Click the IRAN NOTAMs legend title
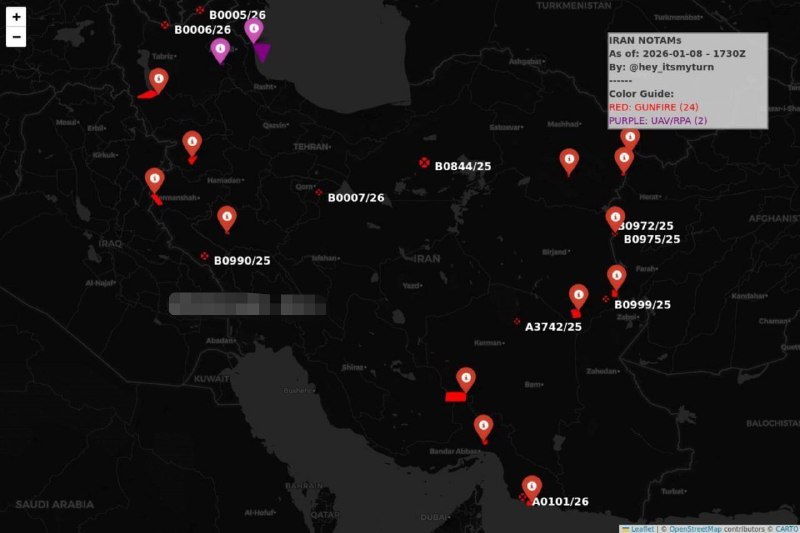 click(645, 40)
